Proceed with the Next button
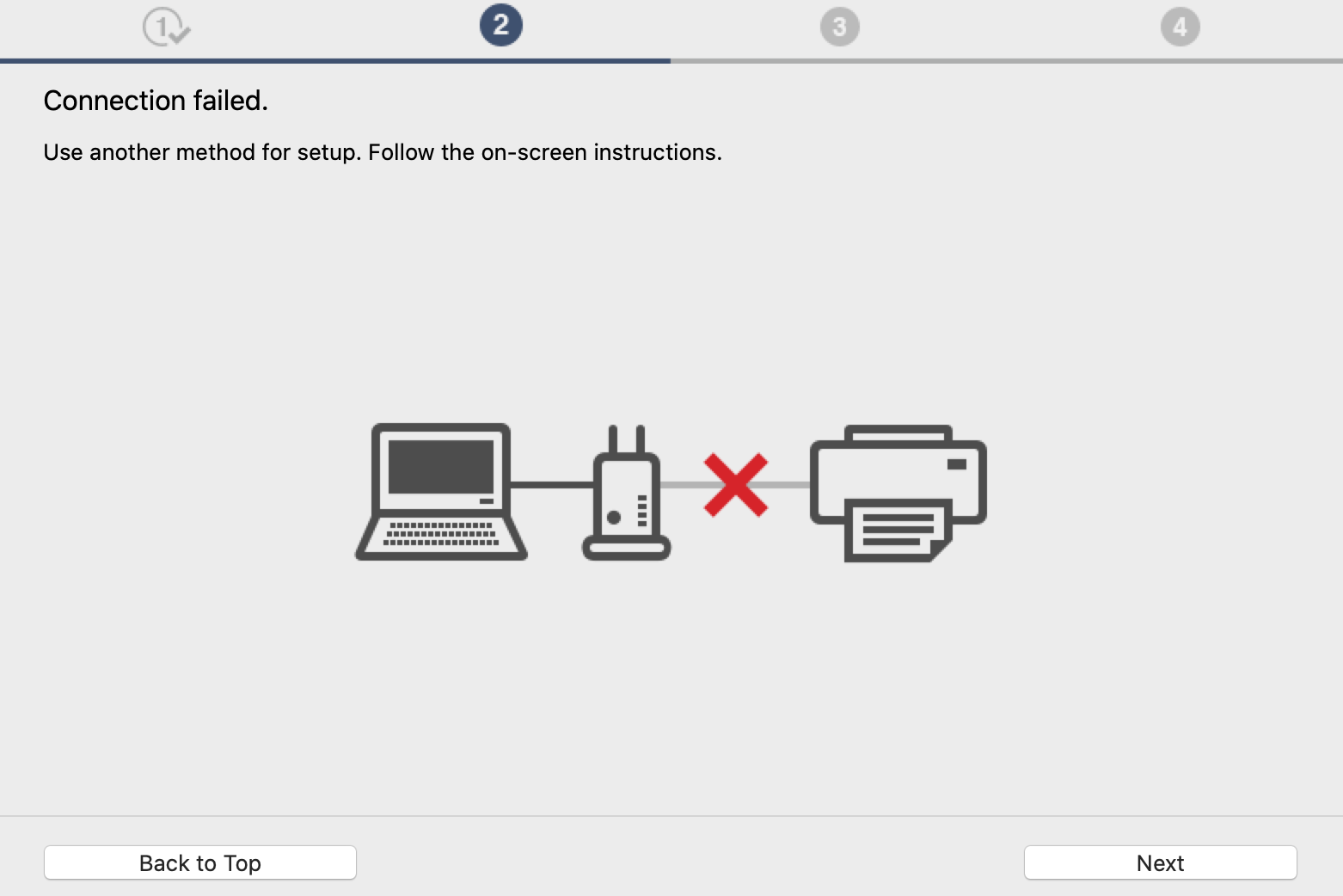This screenshot has height=896, width=1343. coord(1161,862)
